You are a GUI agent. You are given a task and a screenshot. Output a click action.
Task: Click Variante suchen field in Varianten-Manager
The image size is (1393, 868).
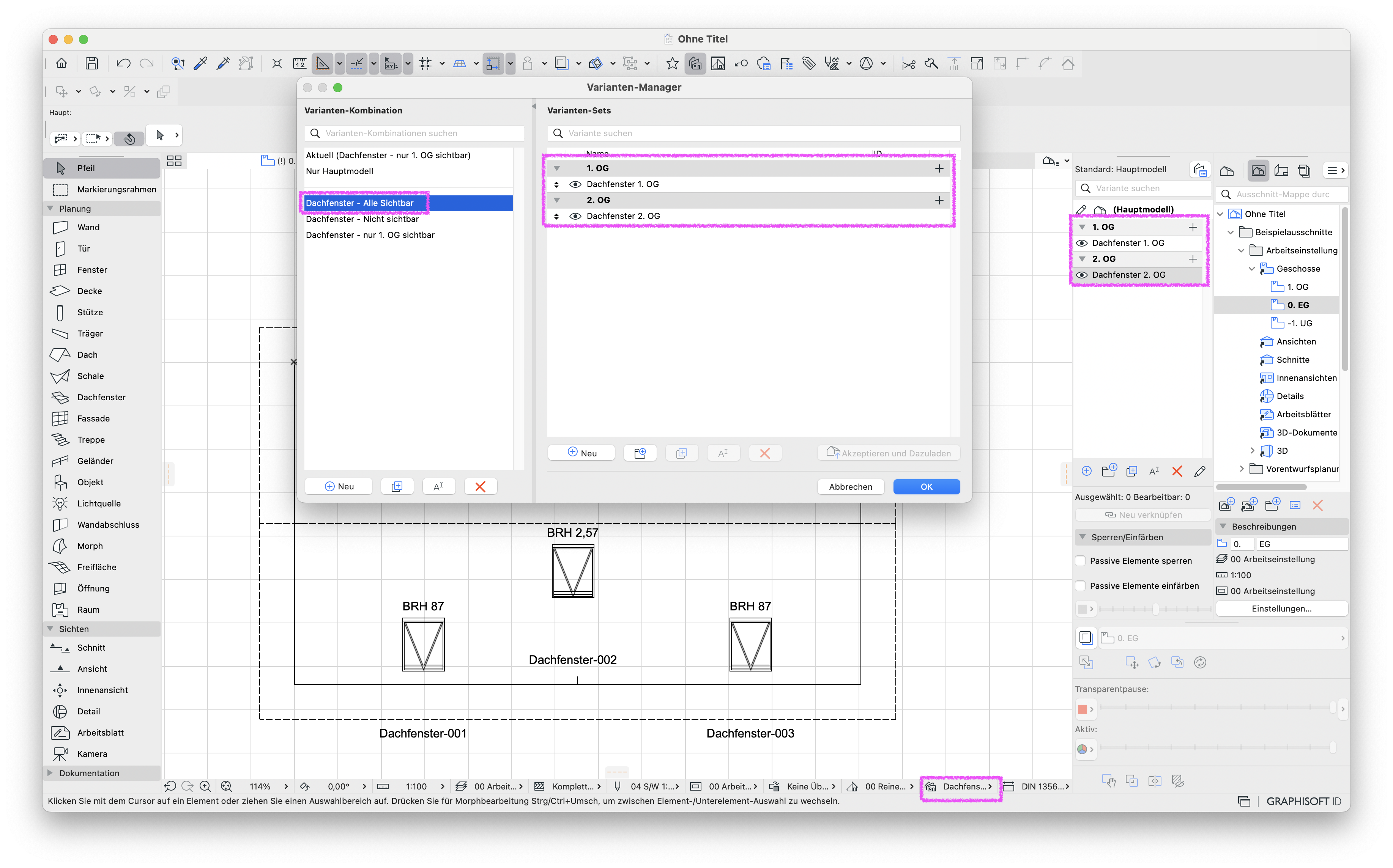pyautogui.click(x=753, y=133)
